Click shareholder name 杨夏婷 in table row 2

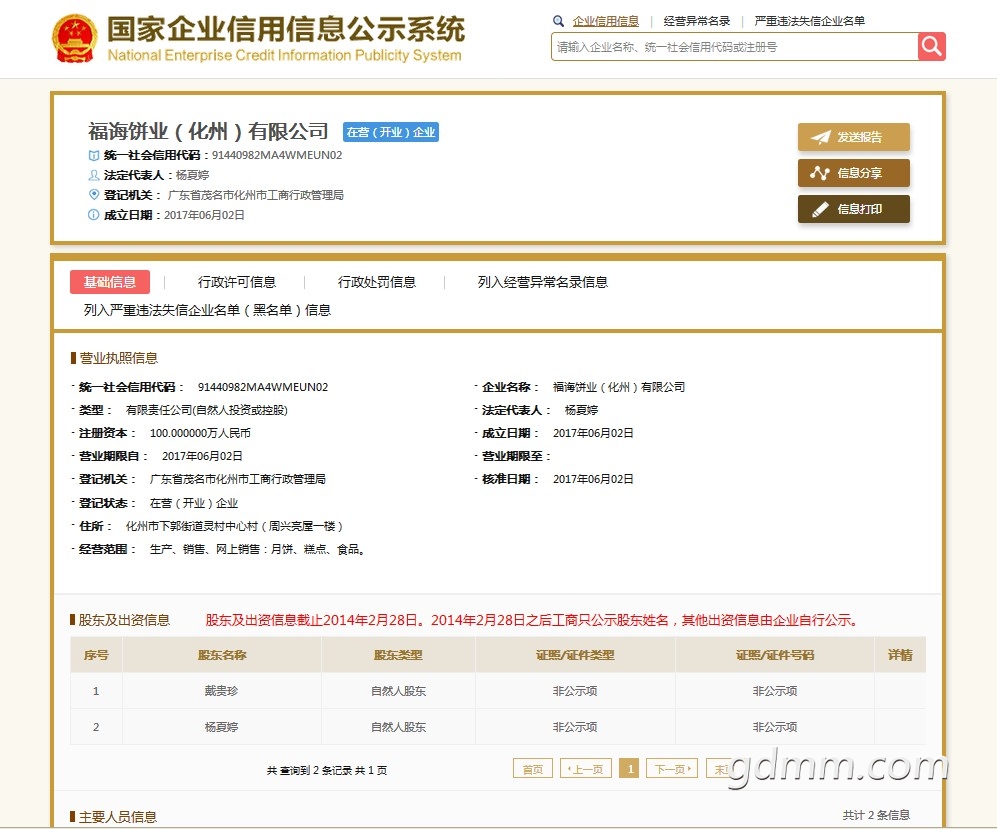[221, 727]
